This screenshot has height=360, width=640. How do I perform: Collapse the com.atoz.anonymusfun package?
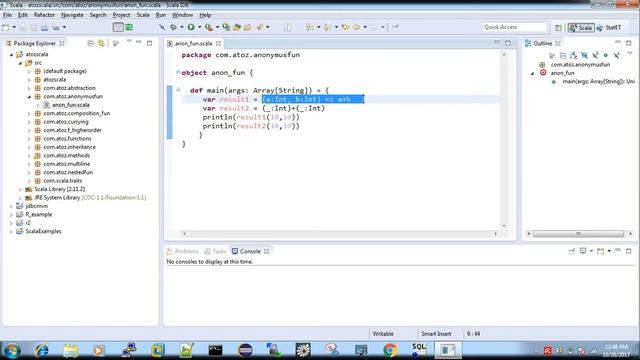29,97
